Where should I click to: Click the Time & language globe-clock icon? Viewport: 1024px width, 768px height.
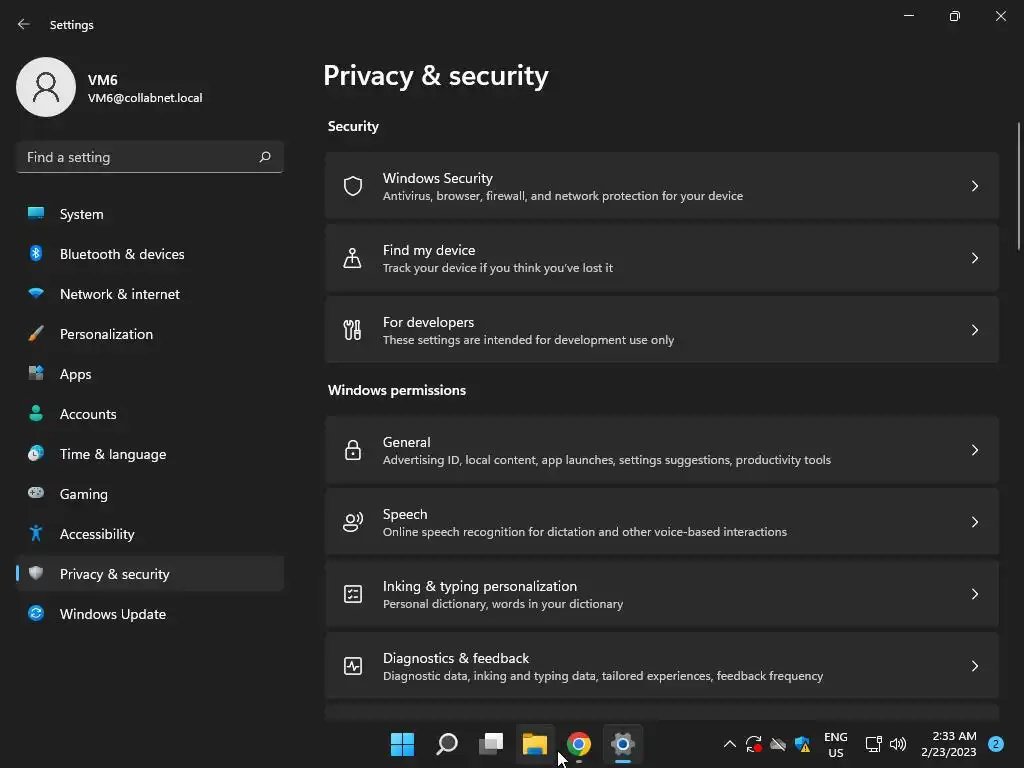tap(36, 453)
